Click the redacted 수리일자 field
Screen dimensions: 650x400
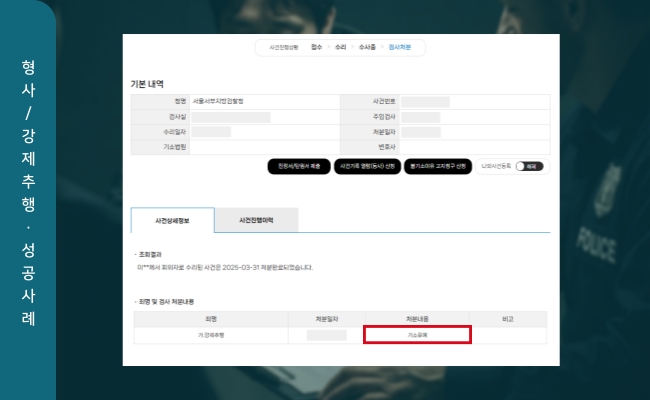(x=211, y=132)
